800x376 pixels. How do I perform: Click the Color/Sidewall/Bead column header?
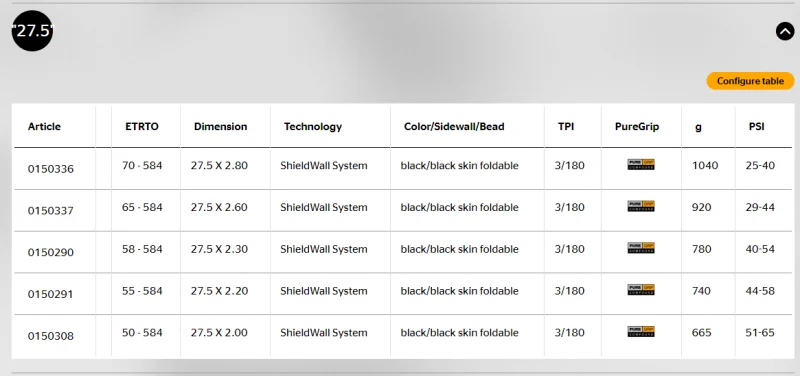click(454, 127)
